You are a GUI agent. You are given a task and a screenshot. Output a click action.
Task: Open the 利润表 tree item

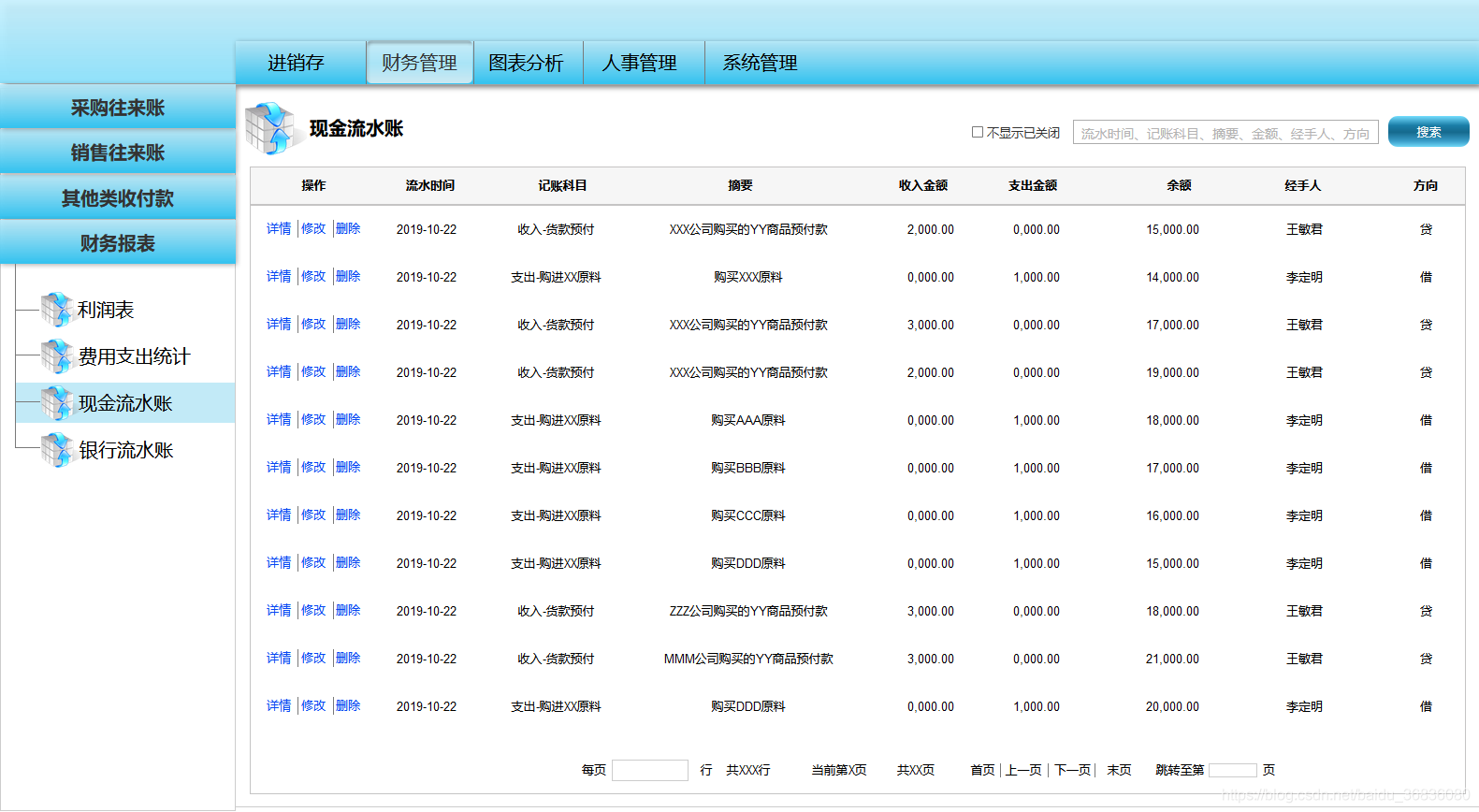click(106, 310)
